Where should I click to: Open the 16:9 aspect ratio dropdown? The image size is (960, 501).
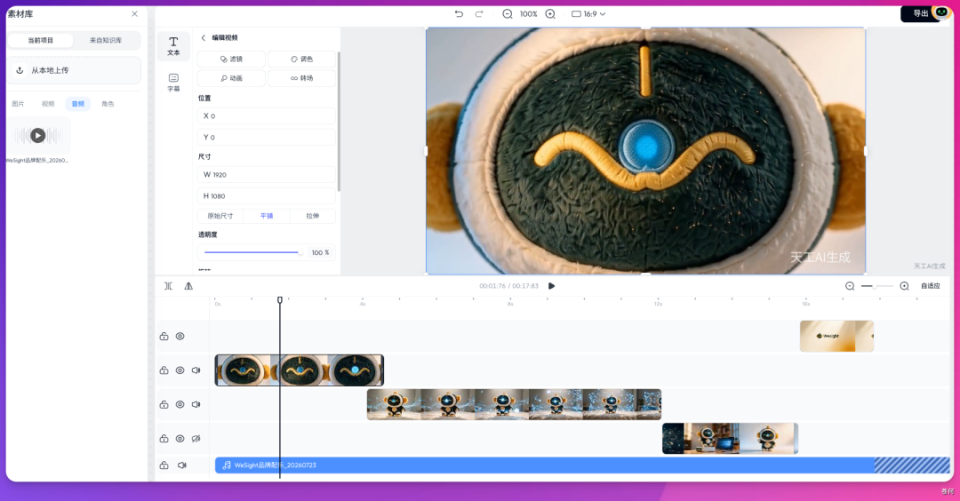(588, 13)
